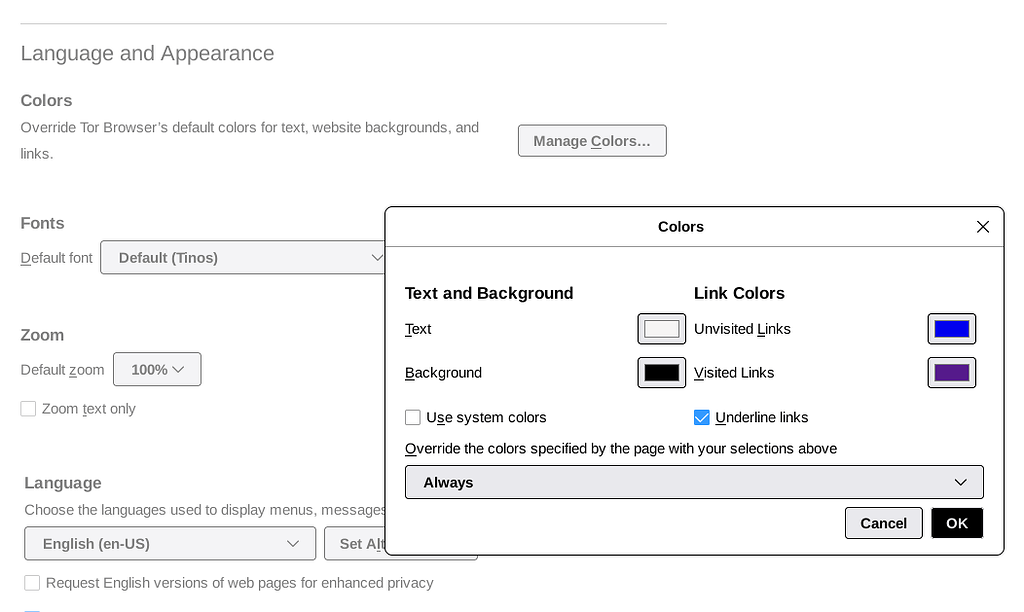Check Request English versions of web pages

(x=31, y=583)
